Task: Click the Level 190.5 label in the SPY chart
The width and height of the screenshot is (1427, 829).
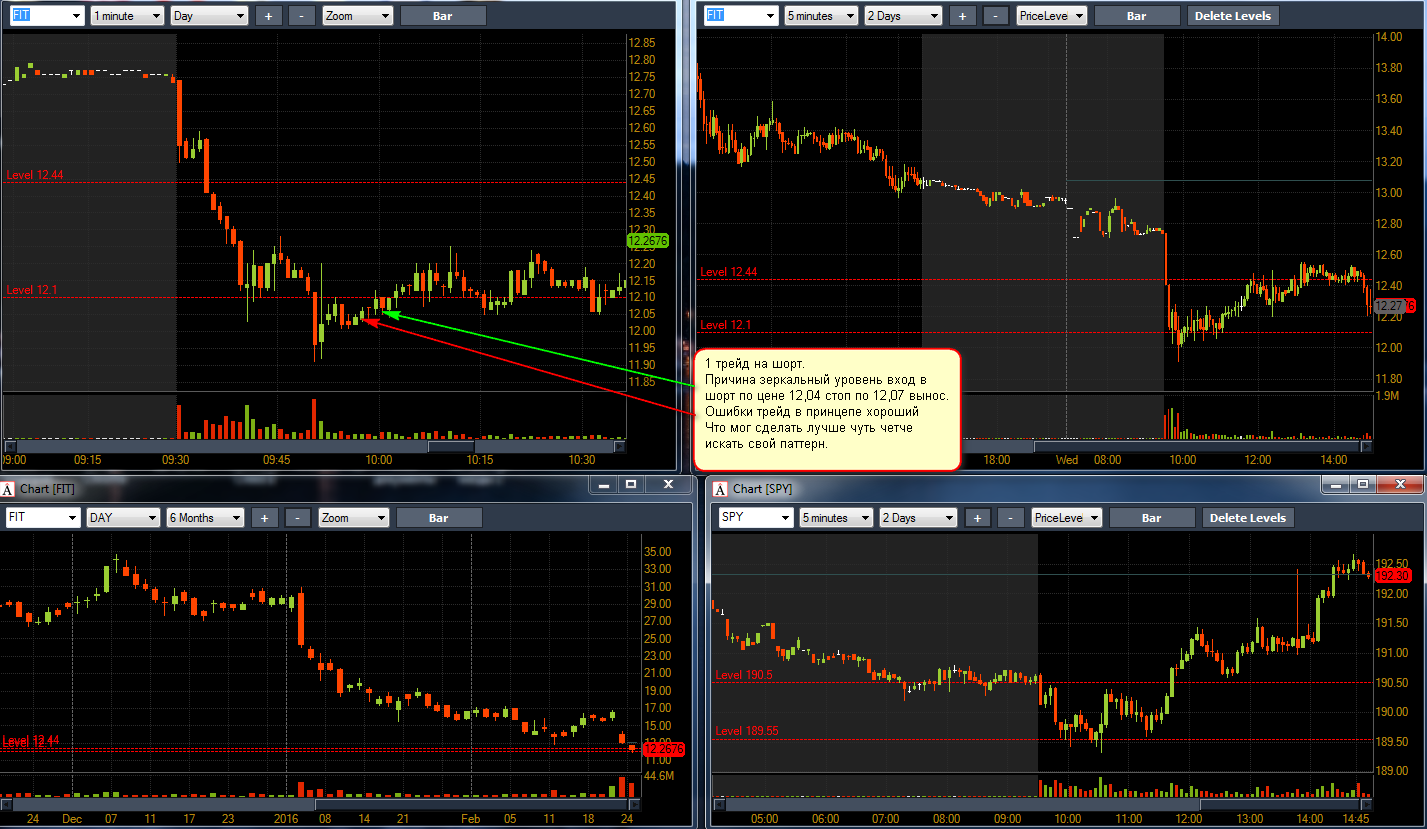Action: click(744, 676)
